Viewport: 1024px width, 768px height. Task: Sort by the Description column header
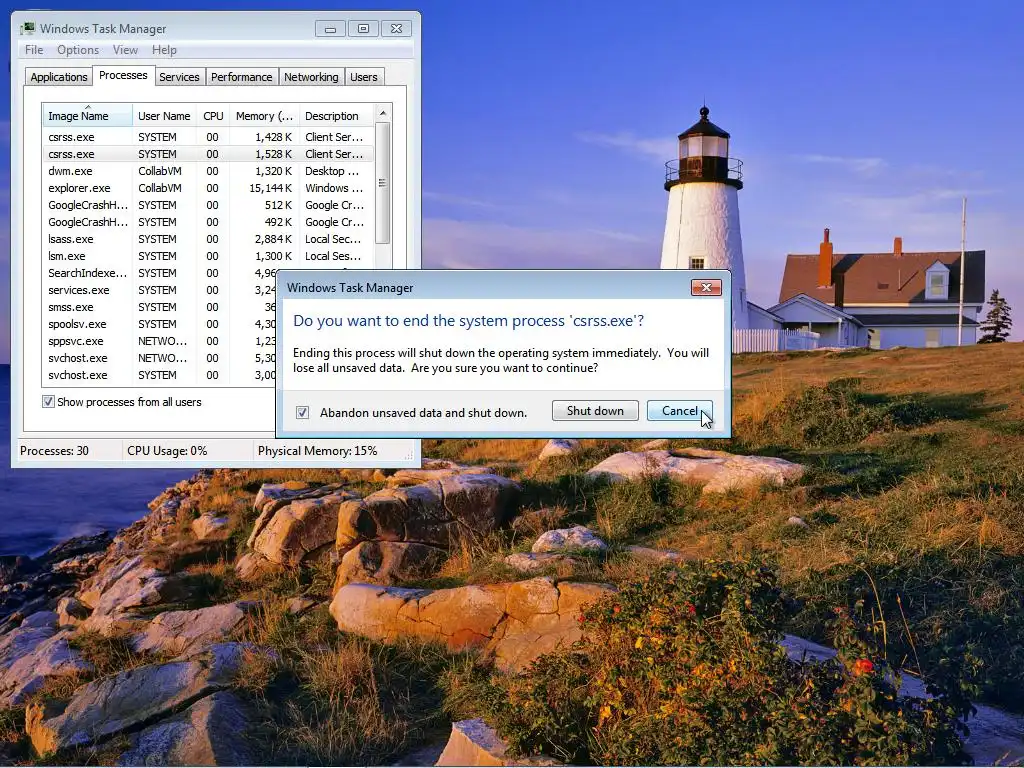coord(336,116)
